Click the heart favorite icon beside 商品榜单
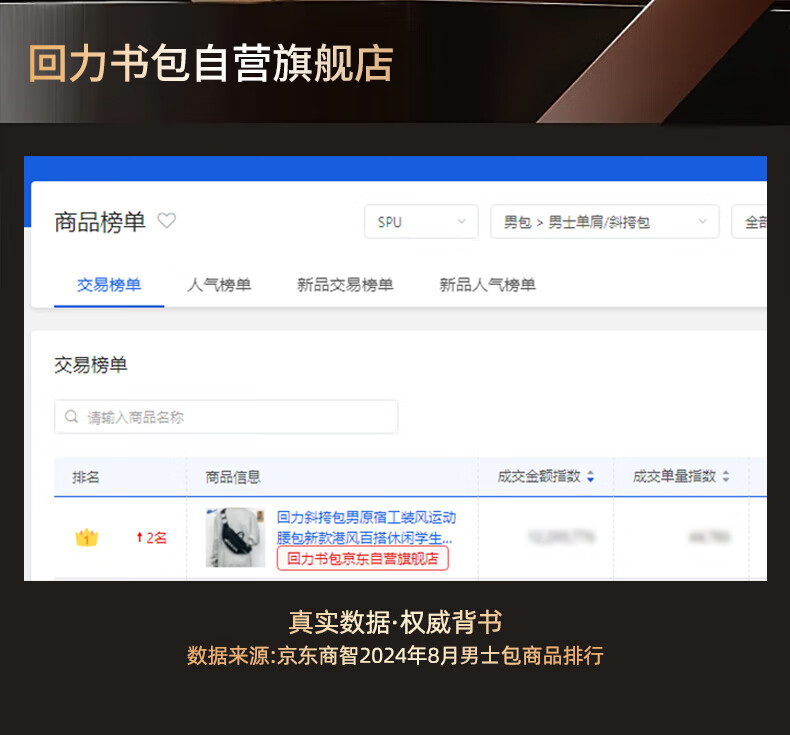790x735 pixels. click(167, 221)
